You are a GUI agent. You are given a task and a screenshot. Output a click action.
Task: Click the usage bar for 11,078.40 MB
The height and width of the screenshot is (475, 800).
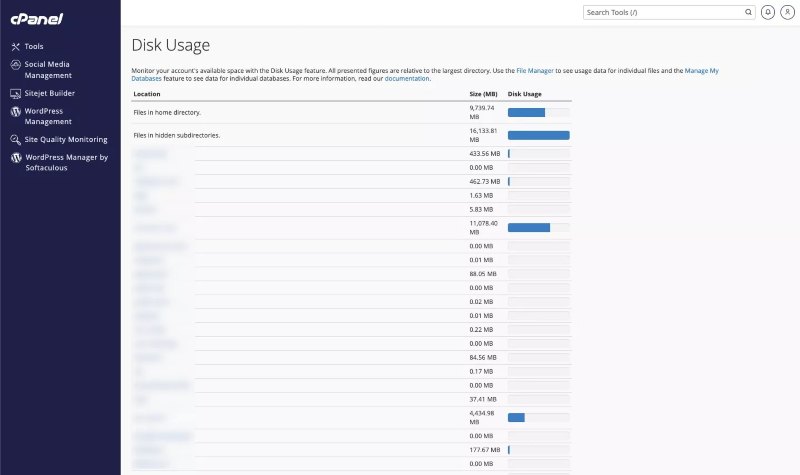pyautogui.click(x=538, y=228)
